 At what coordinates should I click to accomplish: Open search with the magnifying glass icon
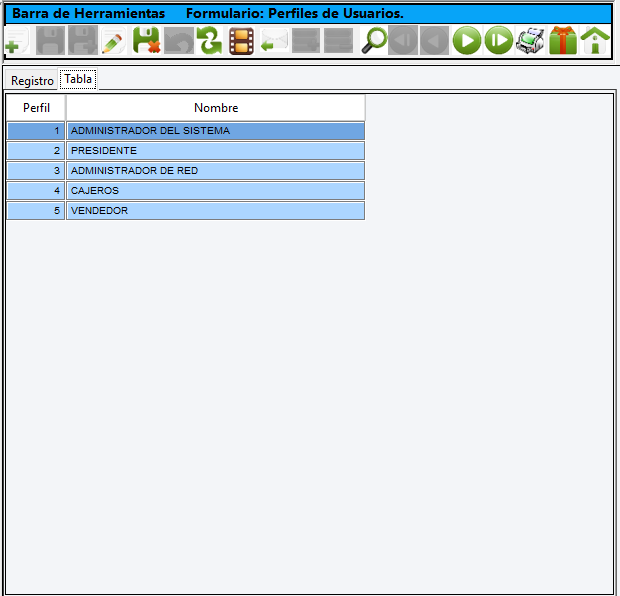click(x=374, y=40)
